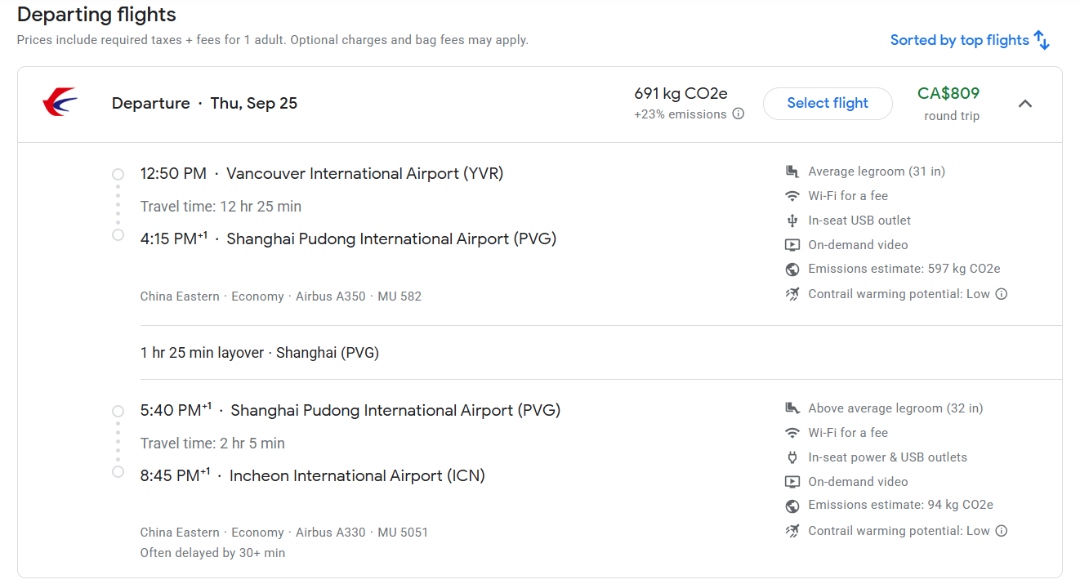1080x584 pixels.
Task: Click the above average legroom seat icon
Action: [x=792, y=408]
